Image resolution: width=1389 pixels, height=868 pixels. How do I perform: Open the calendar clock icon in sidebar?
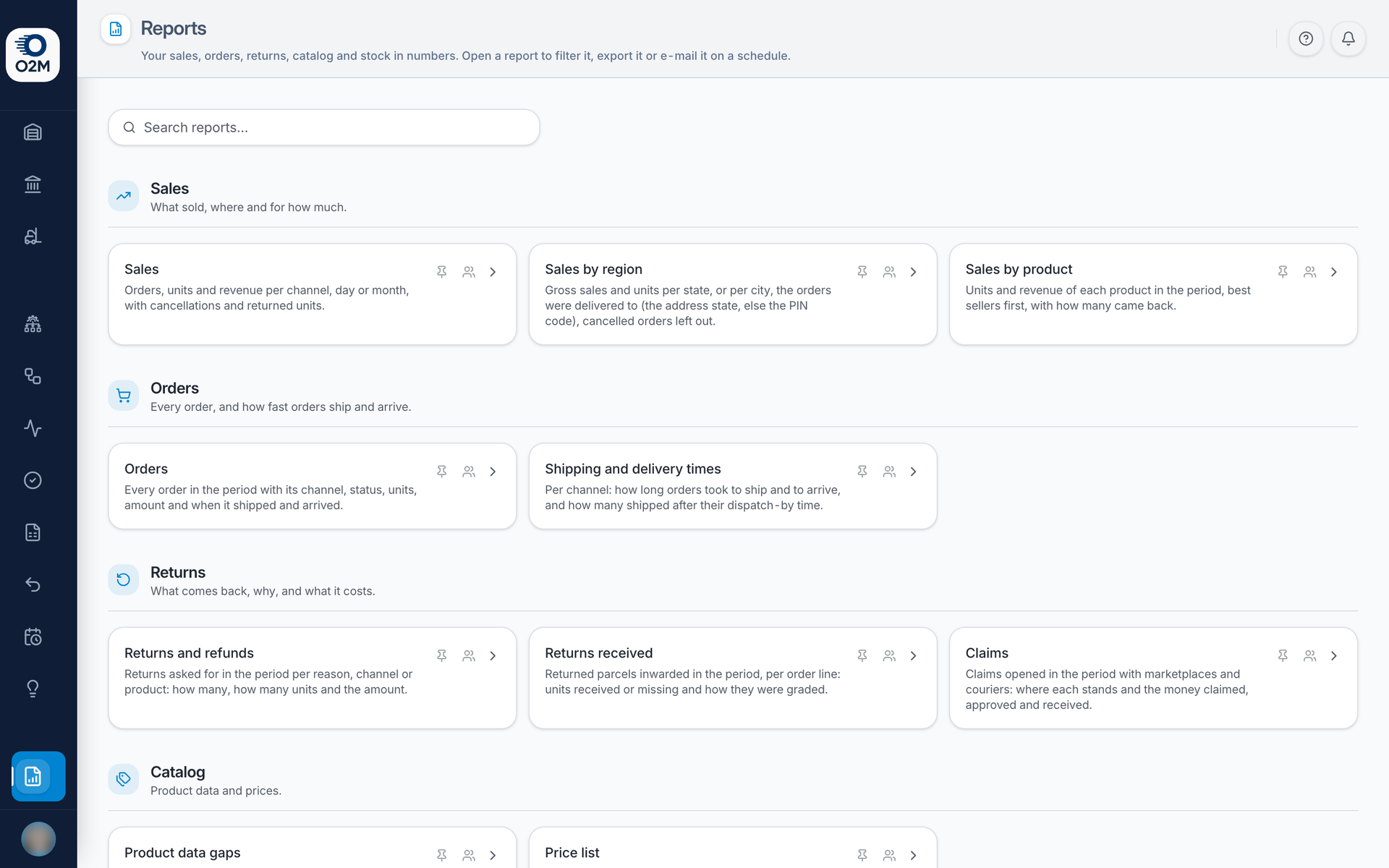coord(33,637)
